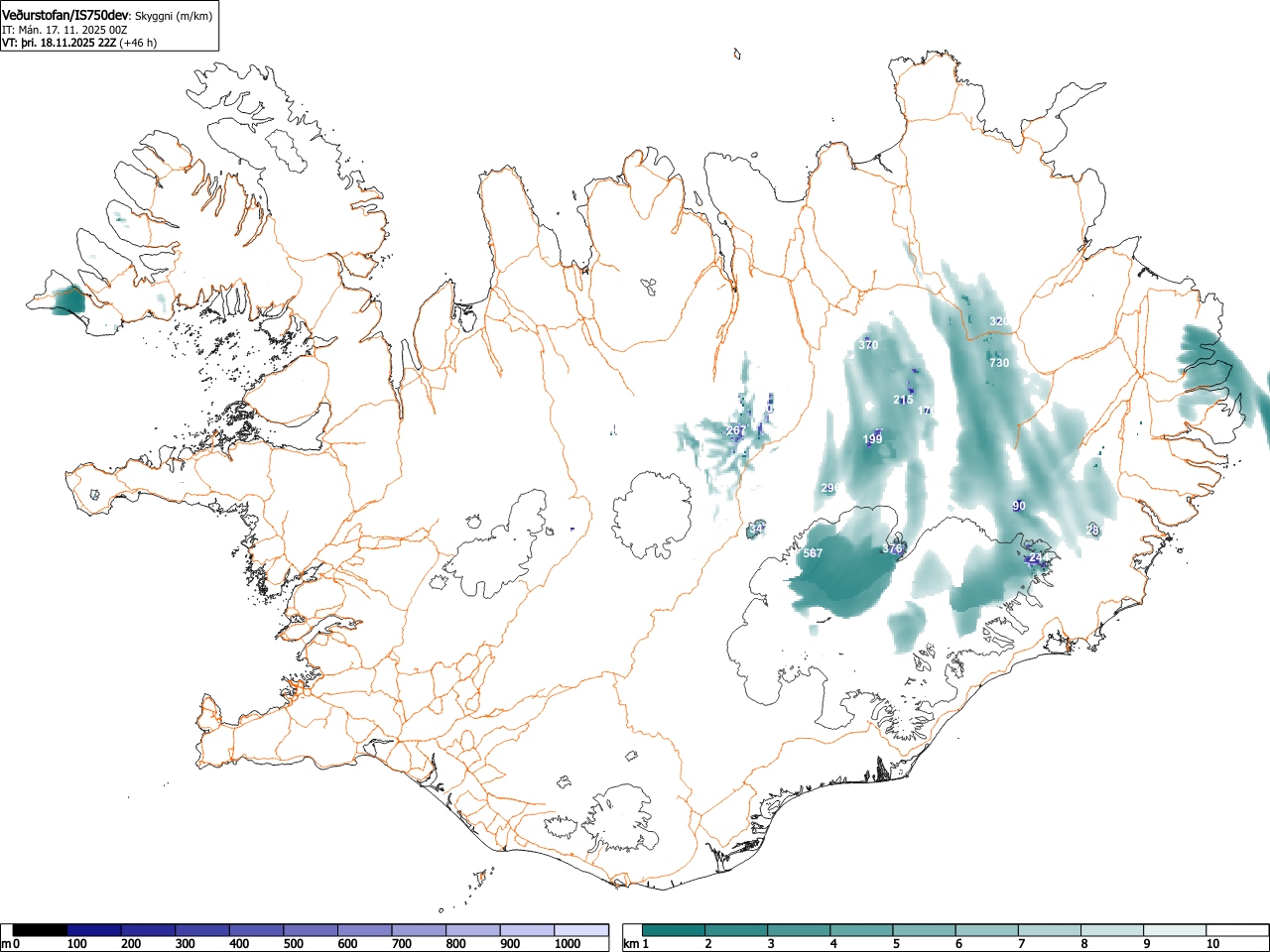The width and height of the screenshot is (1270, 952).
Task: Click the 'km 1' label on the kilometre scale
Action: pyautogui.click(x=635, y=944)
